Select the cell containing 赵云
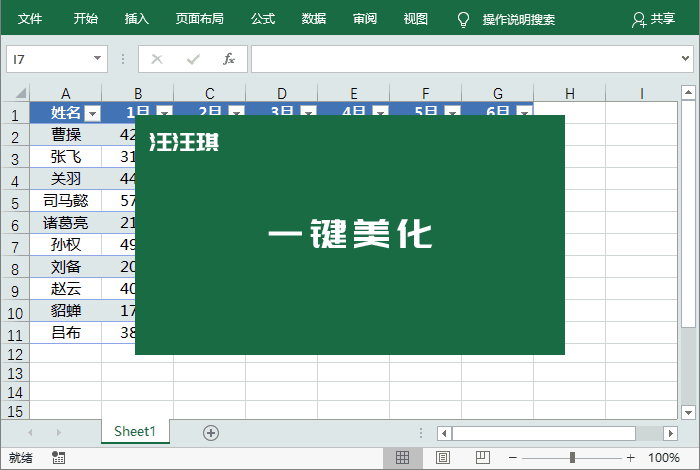 (66, 289)
